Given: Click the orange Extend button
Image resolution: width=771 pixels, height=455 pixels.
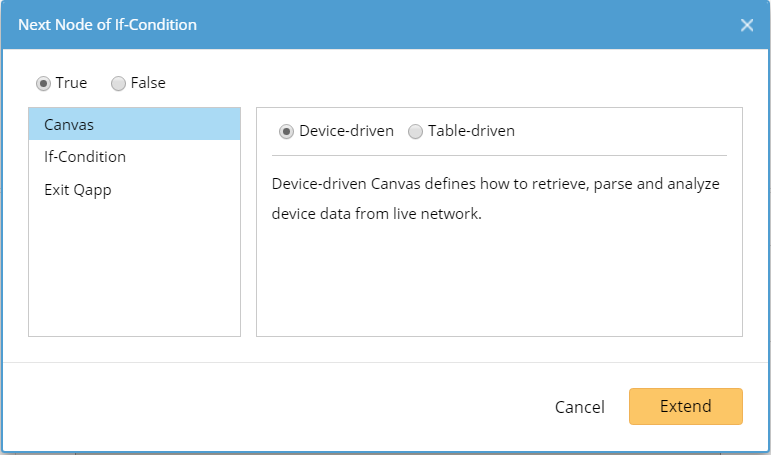Looking at the screenshot, I should (x=685, y=406).
